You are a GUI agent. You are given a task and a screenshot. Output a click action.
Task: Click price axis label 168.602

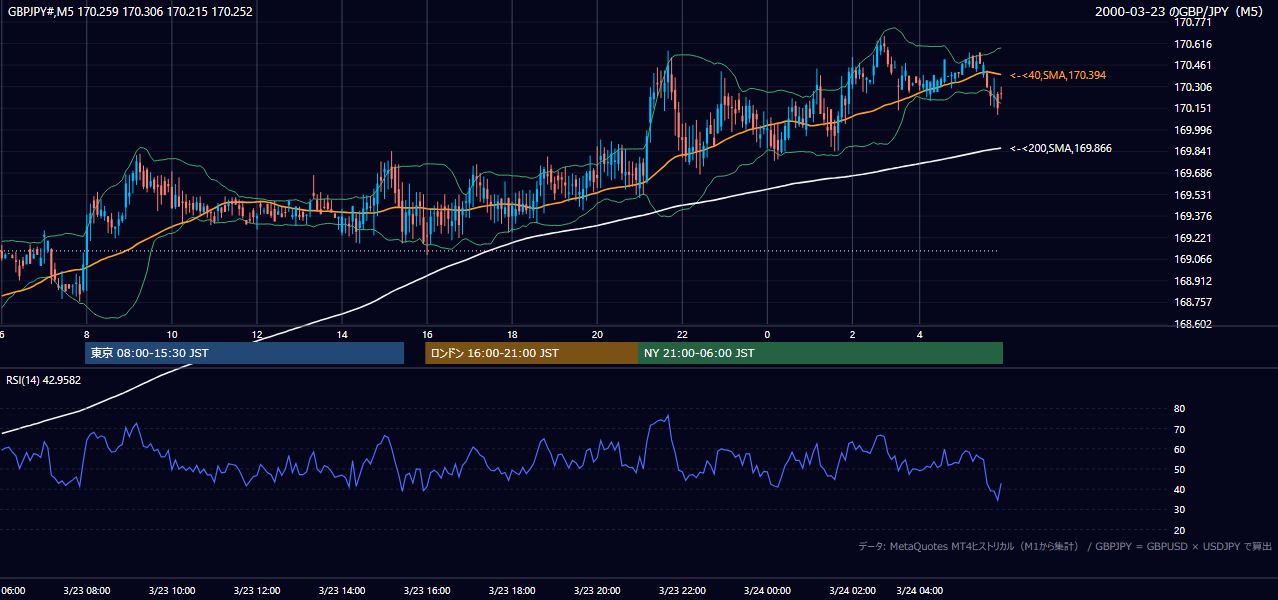coord(1194,324)
